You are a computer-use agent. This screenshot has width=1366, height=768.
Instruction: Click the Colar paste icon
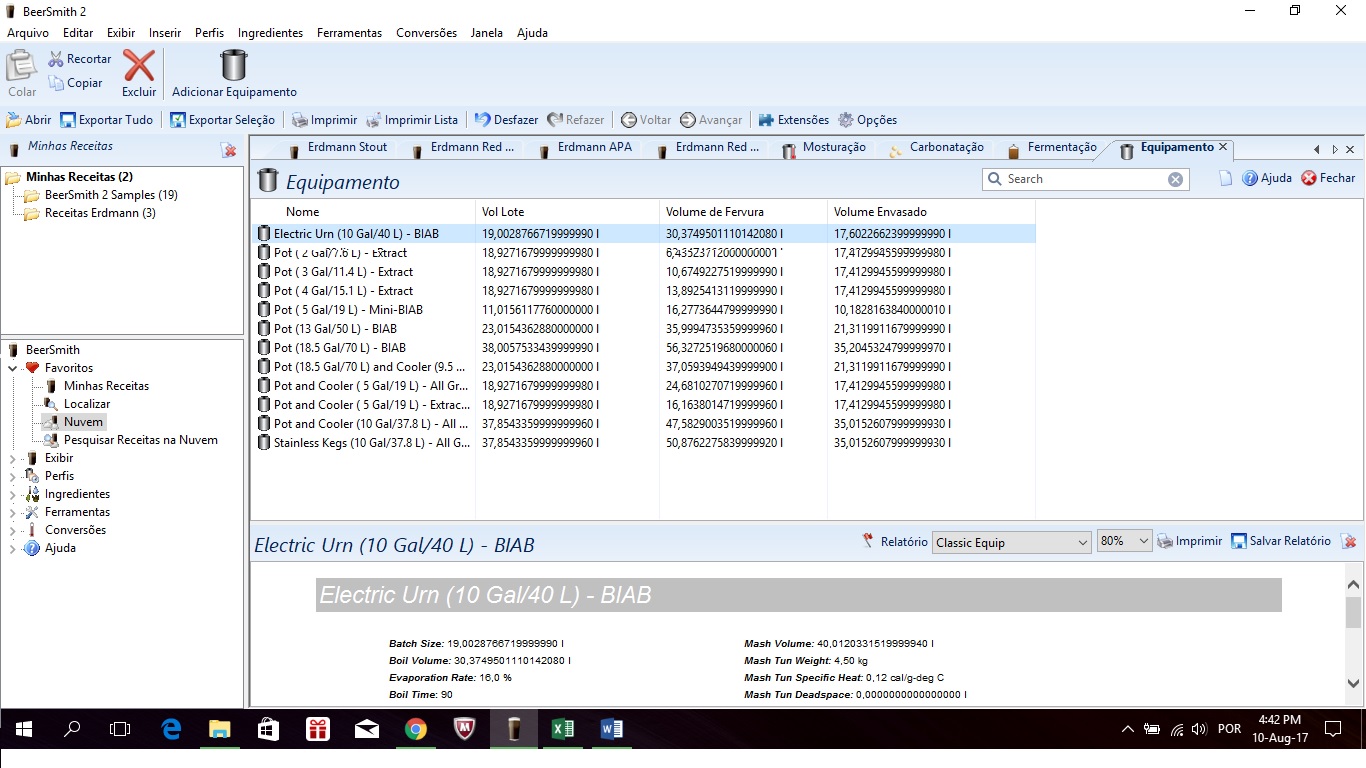pos(22,66)
